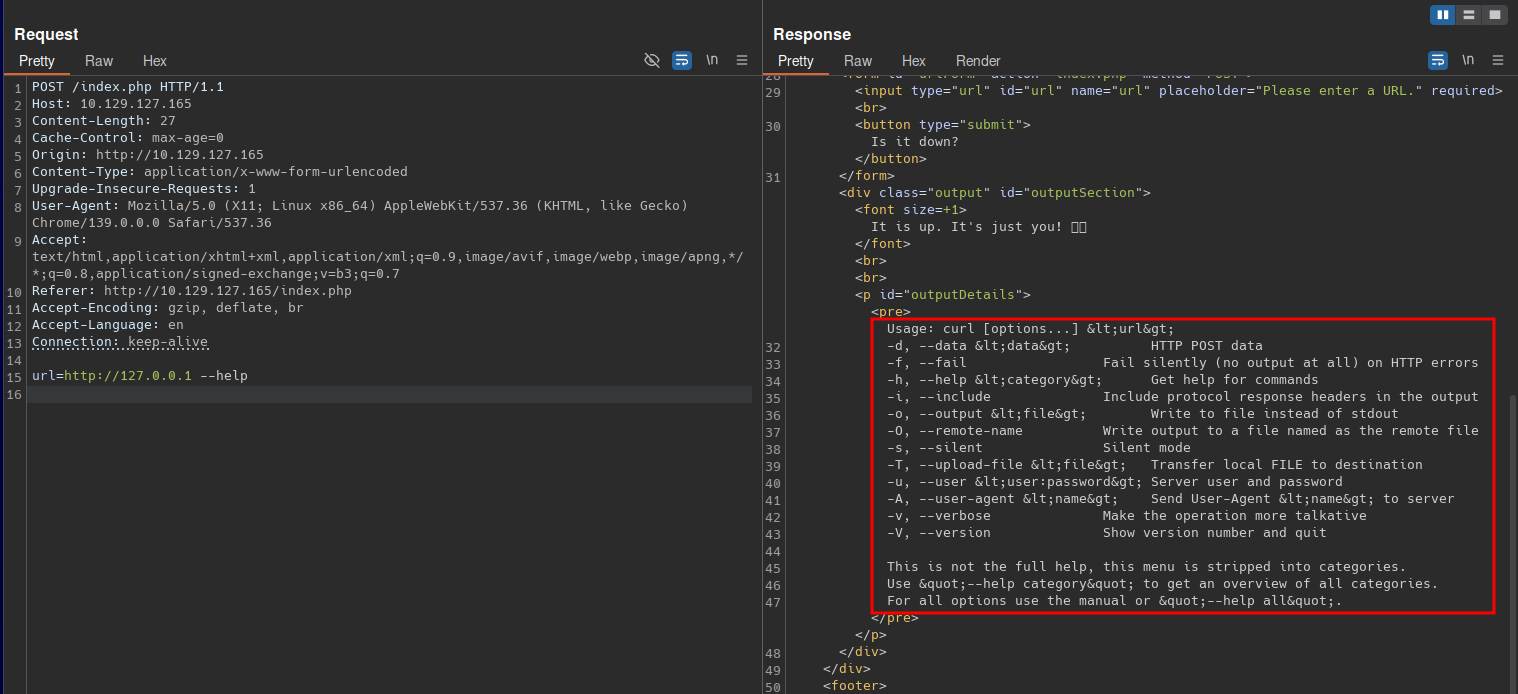Select the Request Pretty tab
Screen dimensions: 1518x694
tap(37, 61)
